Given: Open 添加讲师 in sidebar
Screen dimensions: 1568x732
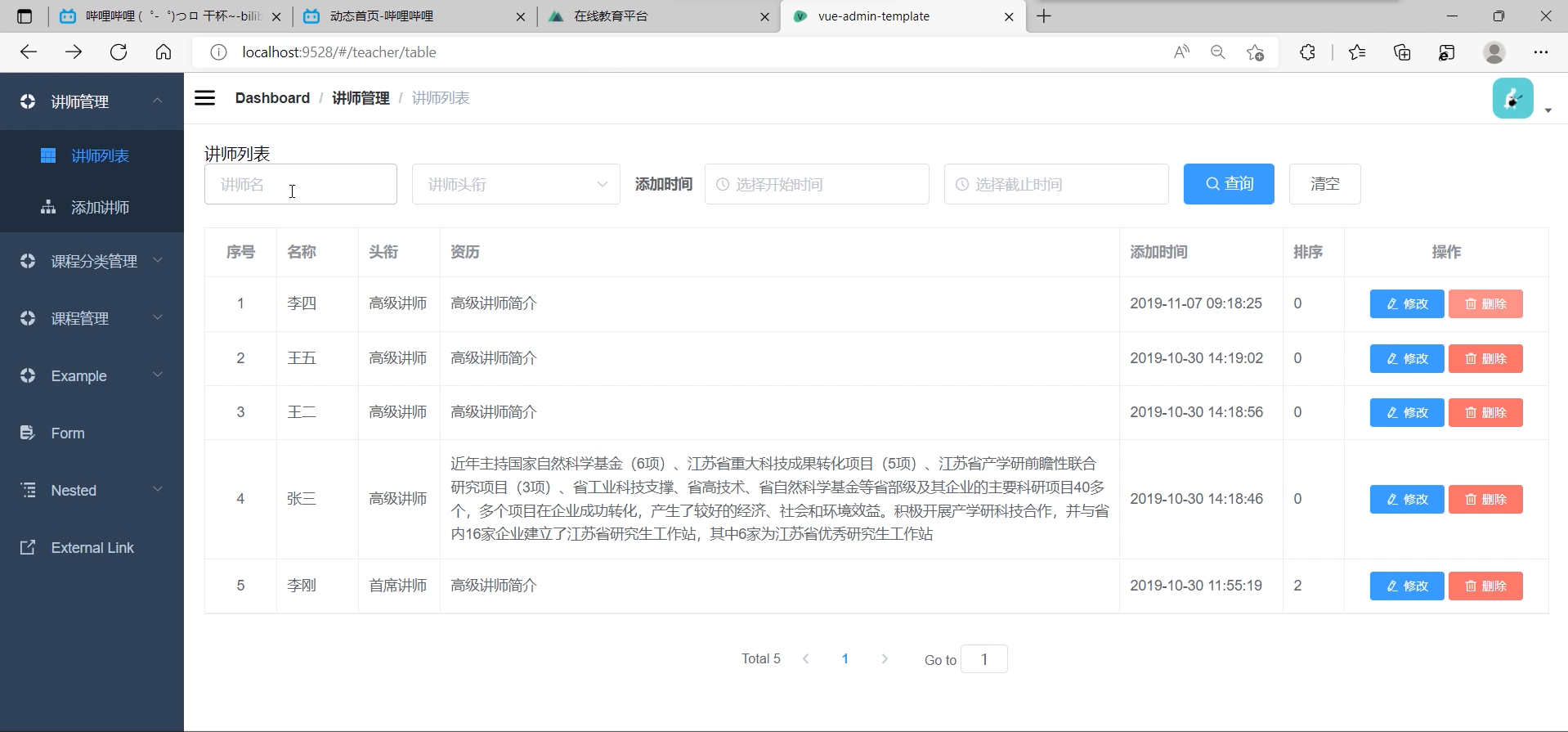Looking at the screenshot, I should pos(92,207).
